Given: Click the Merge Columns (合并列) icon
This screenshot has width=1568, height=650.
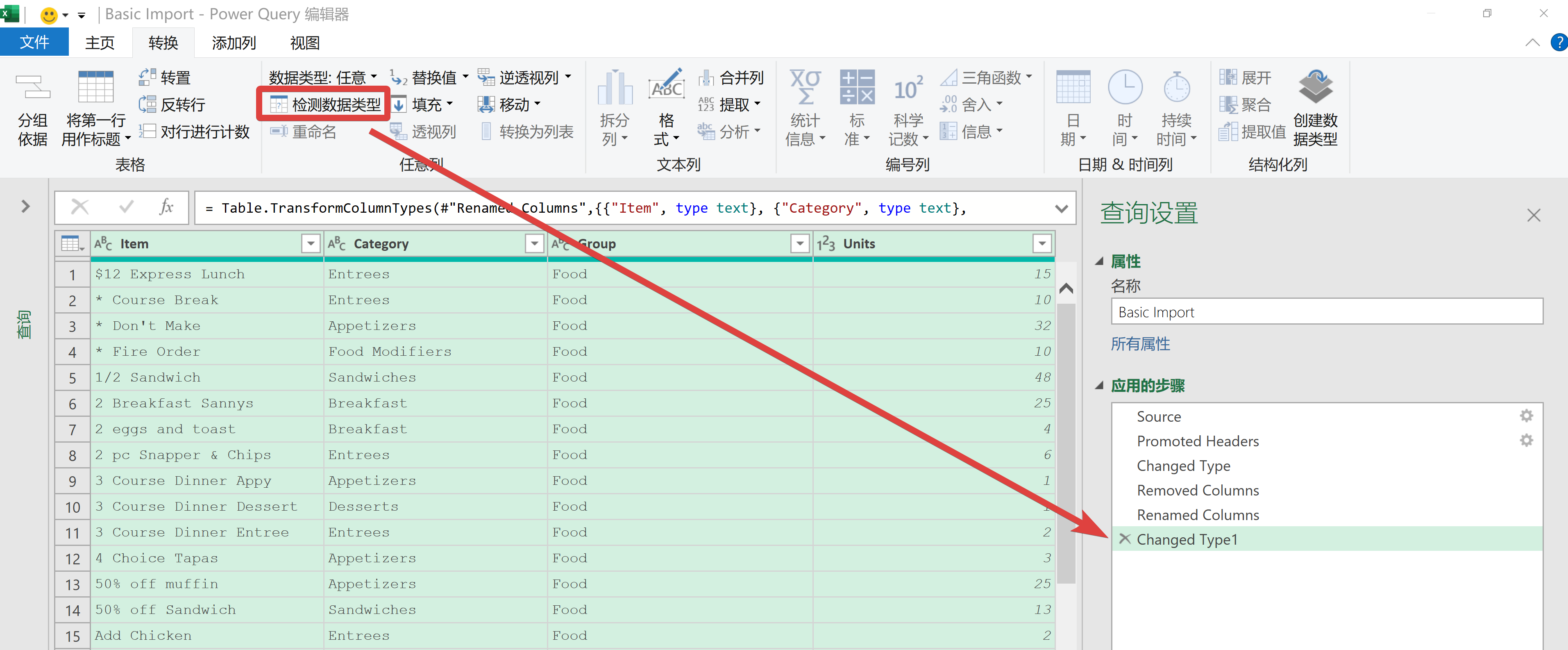Looking at the screenshot, I should (x=707, y=78).
